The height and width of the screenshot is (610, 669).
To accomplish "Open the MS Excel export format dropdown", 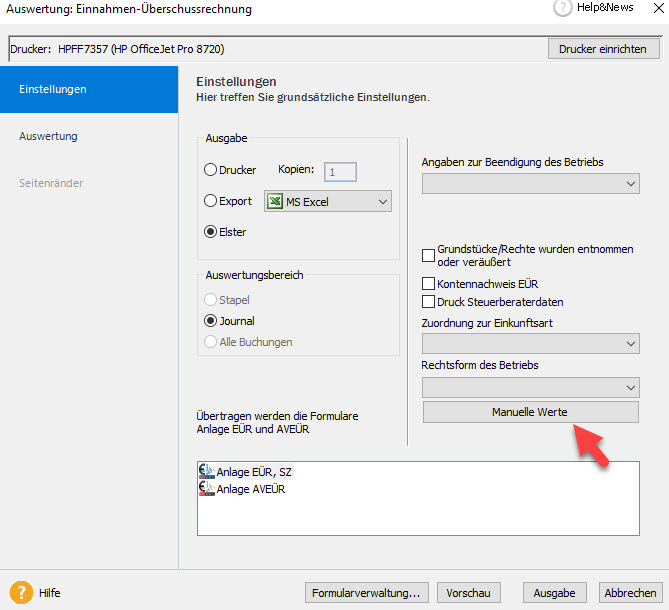I will [328, 201].
